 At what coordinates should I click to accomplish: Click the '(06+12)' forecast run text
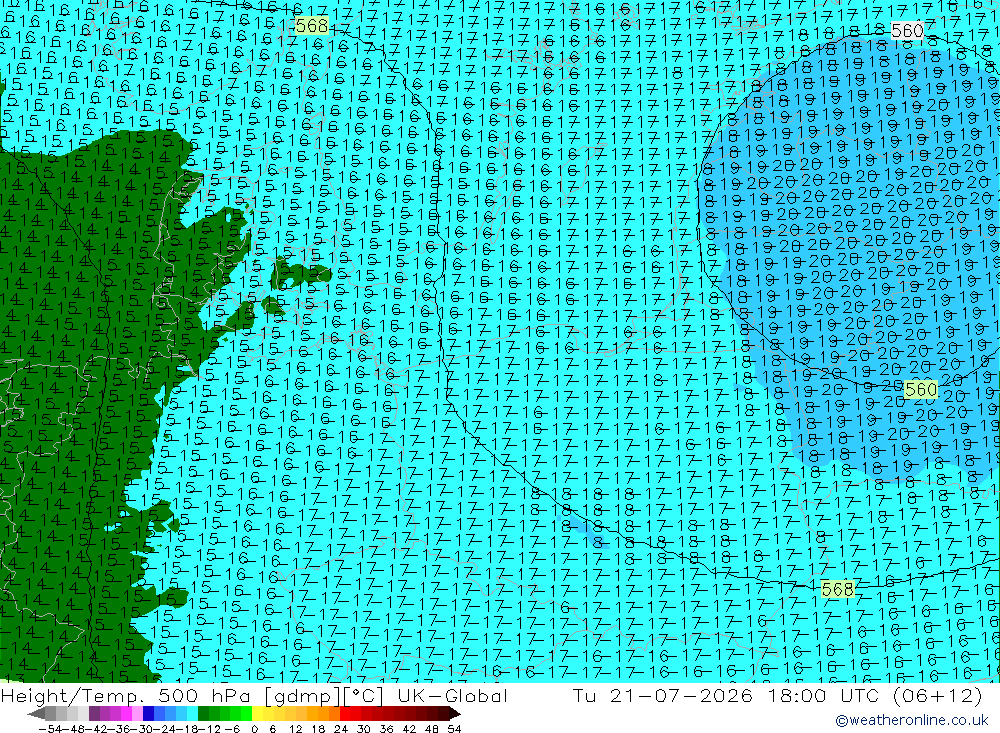coord(939,695)
